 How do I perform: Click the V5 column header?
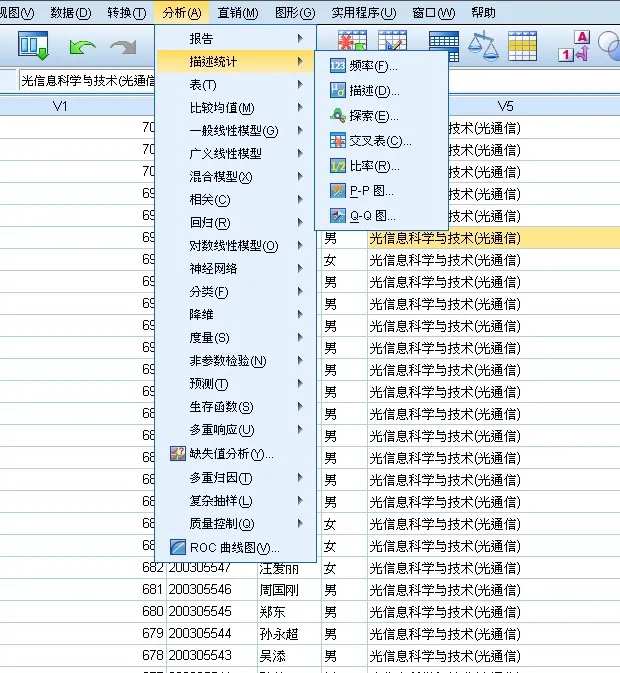505,106
